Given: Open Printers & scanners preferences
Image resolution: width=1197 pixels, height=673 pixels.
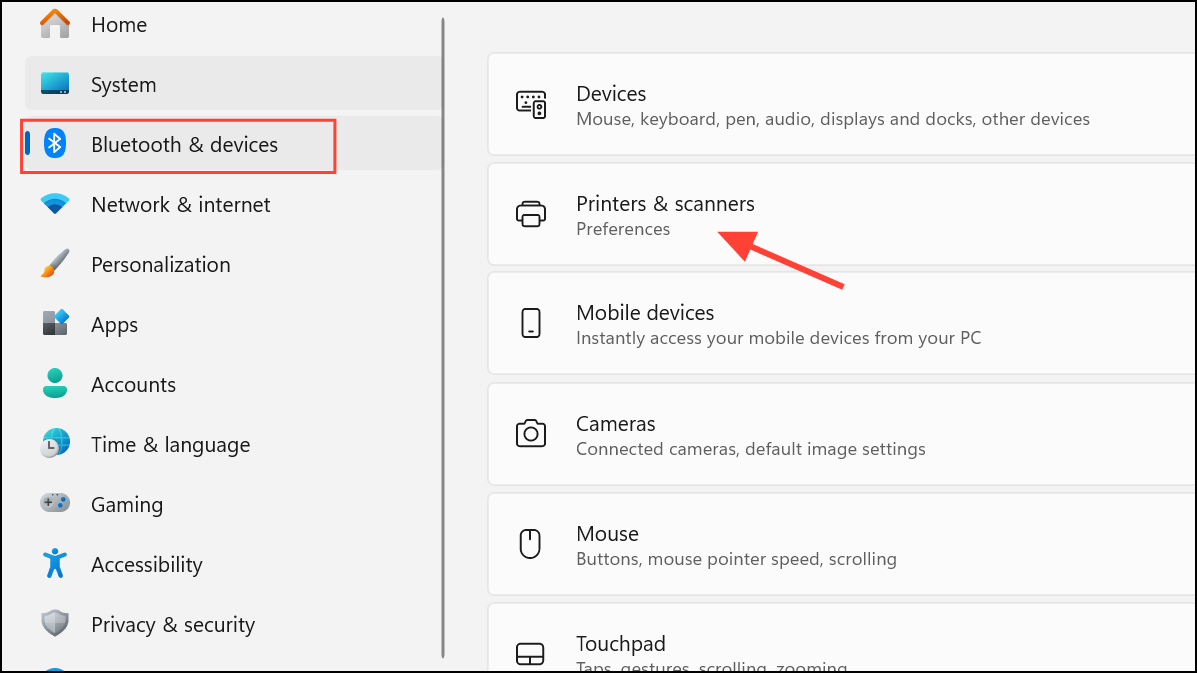Looking at the screenshot, I should tap(665, 214).
